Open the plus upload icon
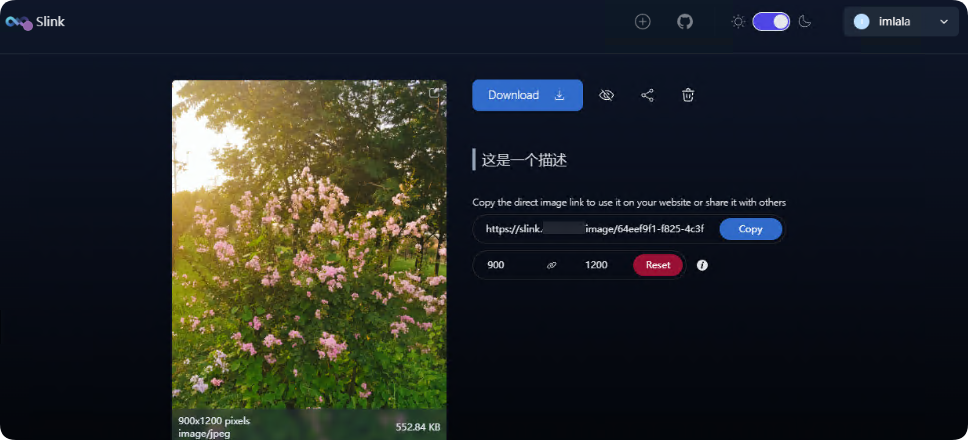Screen dimensions: 968x440 [x=643, y=22]
